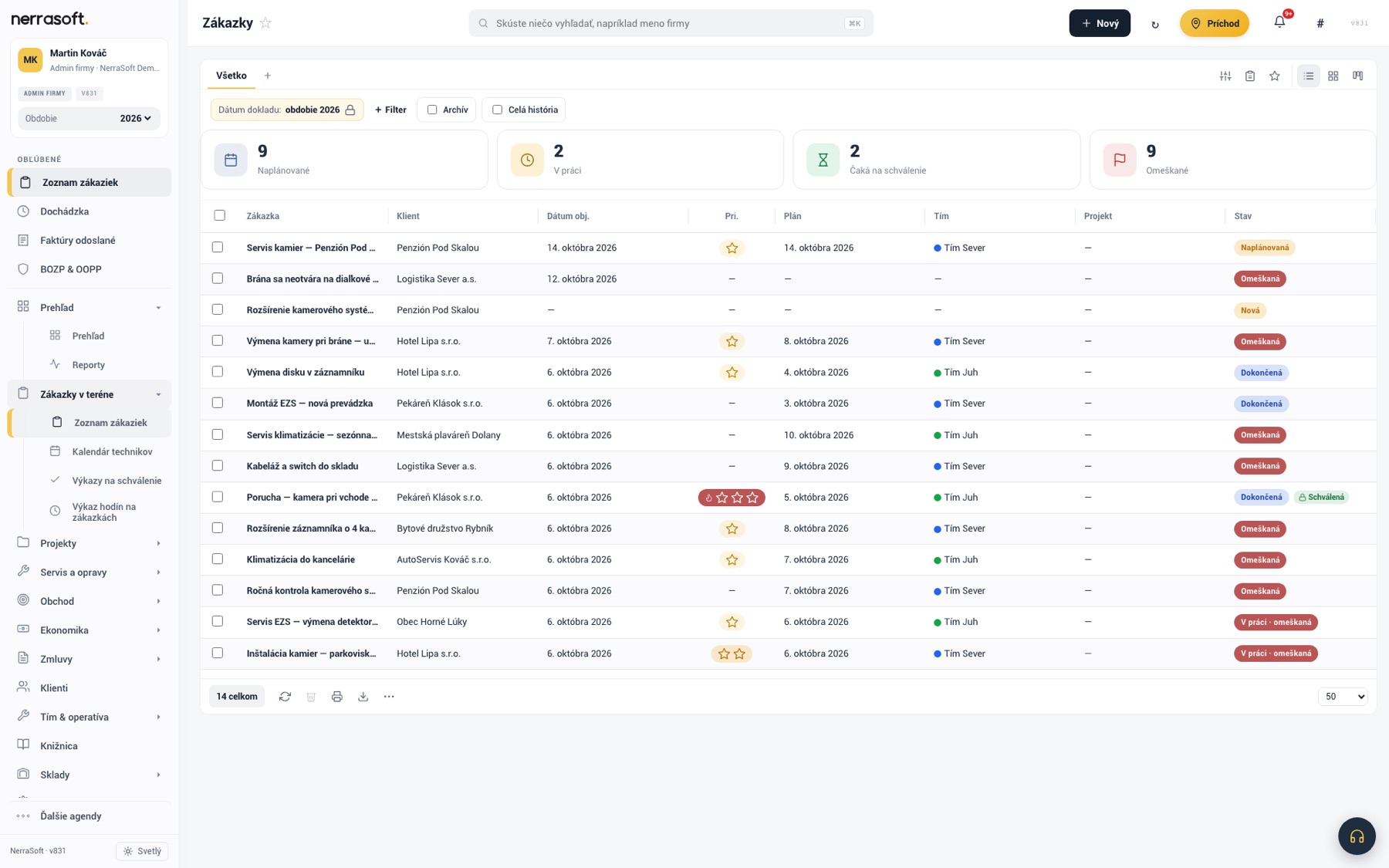Open the 50 rows-per-page dropdown
The width and height of the screenshot is (1389, 868).
pos(1343,697)
